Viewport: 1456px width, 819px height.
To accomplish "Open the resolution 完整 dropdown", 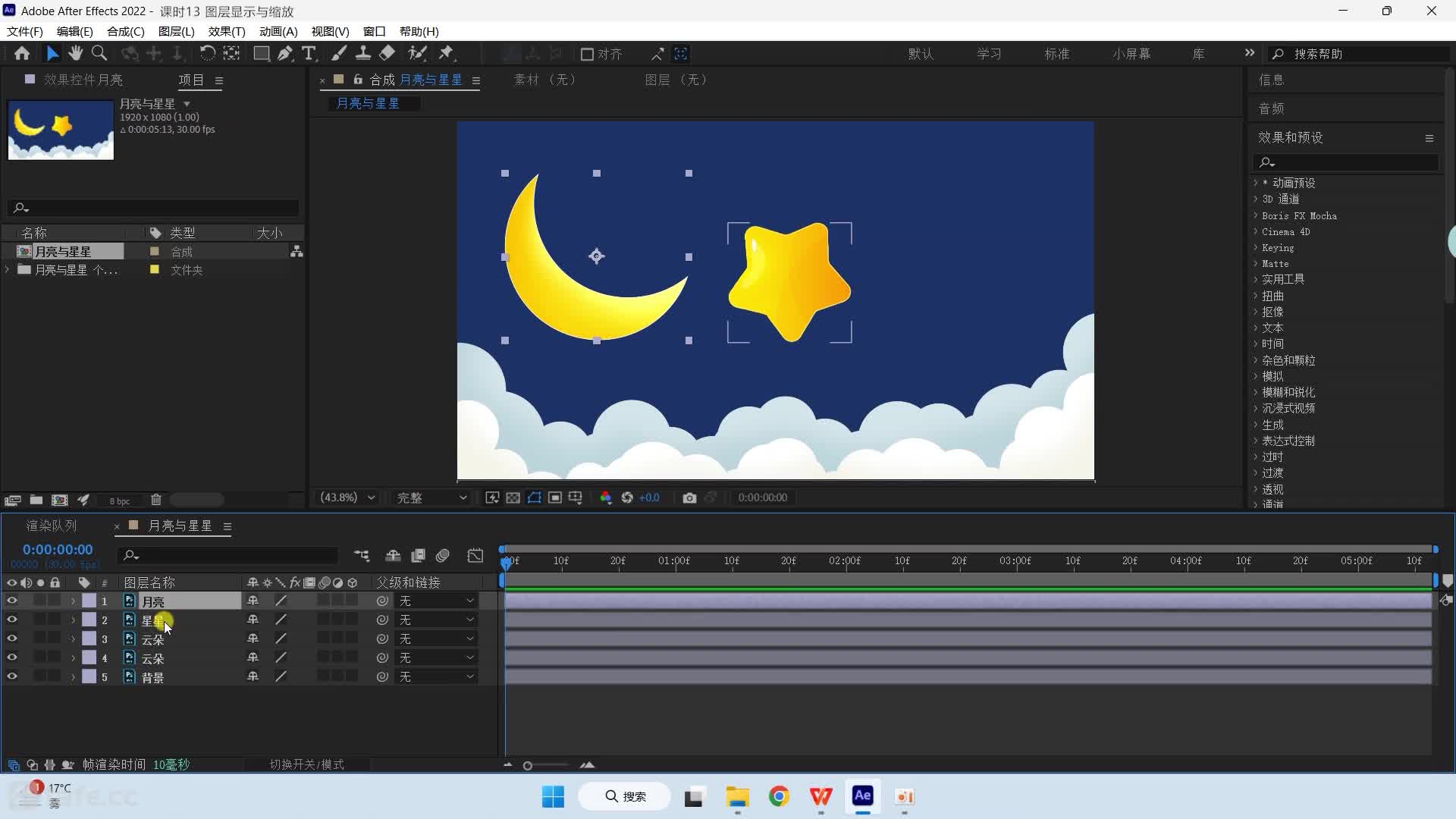I will tap(431, 498).
